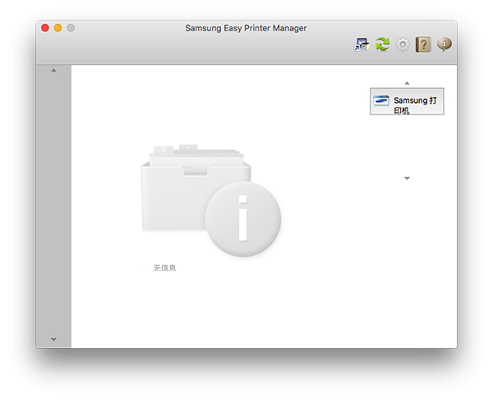
Task: Click the green refresh arrows icon
Action: [382, 44]
